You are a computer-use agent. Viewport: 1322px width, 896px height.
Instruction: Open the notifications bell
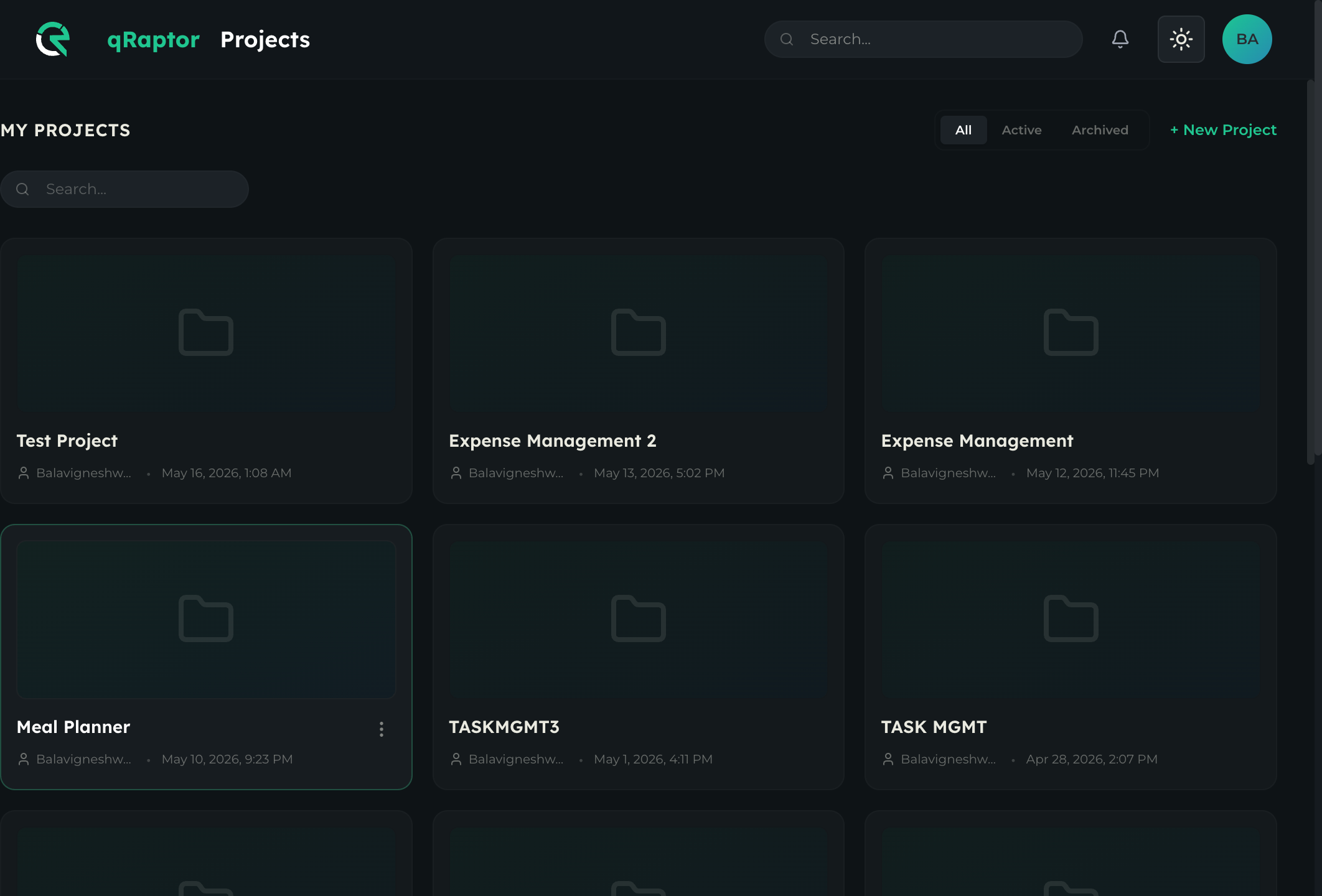click(x=1120, y=39)
